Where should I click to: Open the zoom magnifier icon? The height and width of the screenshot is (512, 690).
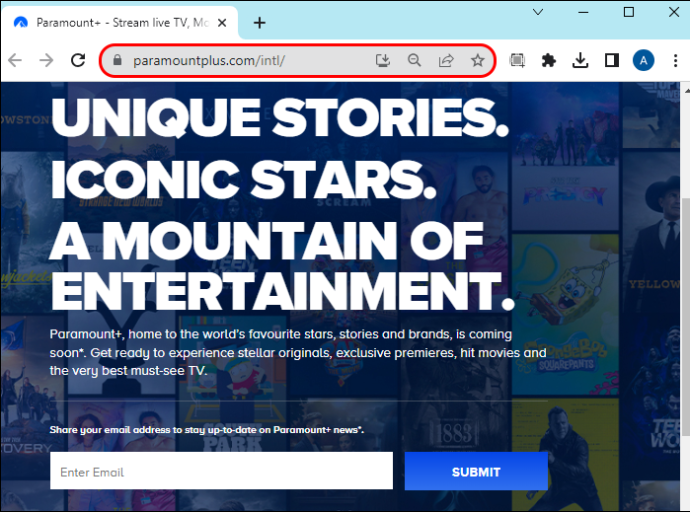[x=414, y=60]
